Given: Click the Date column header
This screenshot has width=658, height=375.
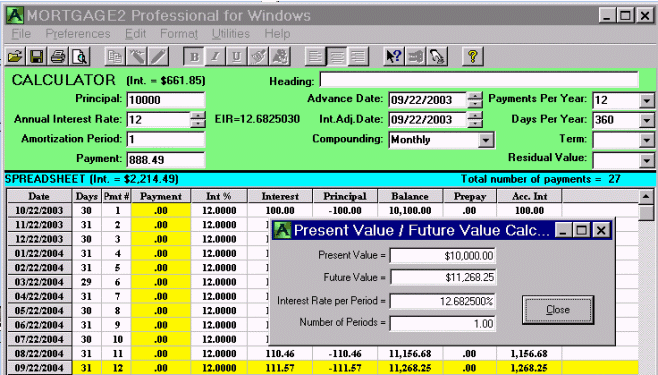Looking at the screenshot, I should pos(39,196).
